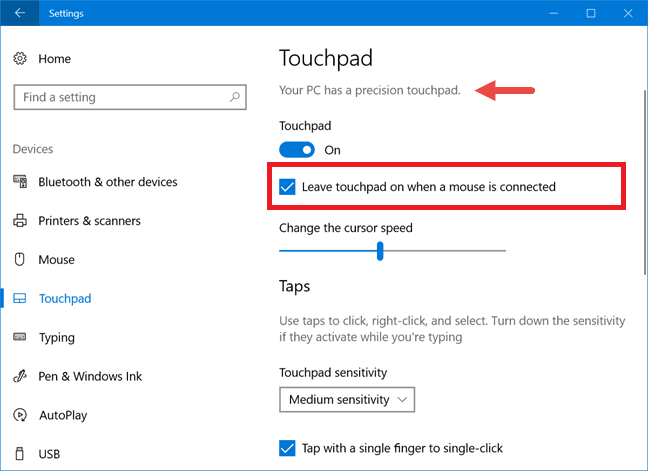
Task: Click the Bluetooth & other devices icon
Action: pyautogui.click(x=20, y=182)
